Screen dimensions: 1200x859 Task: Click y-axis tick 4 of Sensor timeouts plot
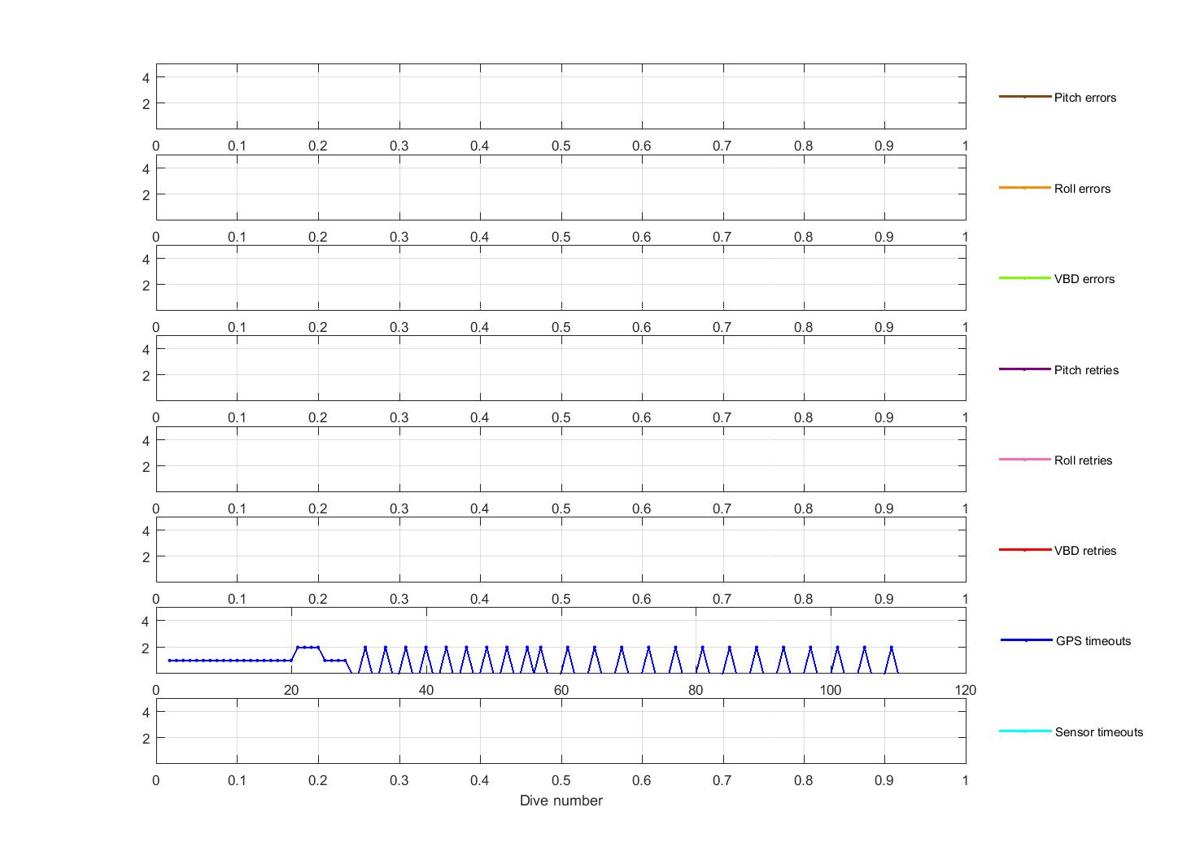click(x=147, y=712)
